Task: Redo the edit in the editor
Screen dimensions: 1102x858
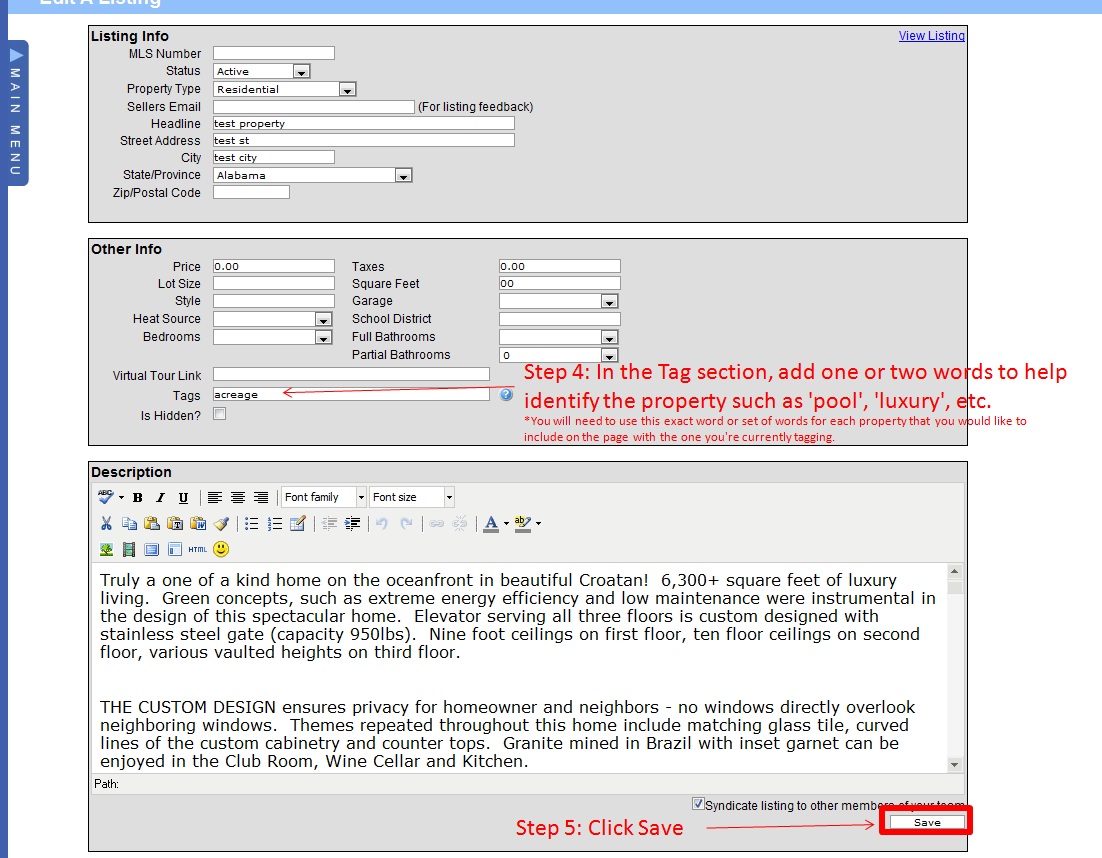Action: click(406, 524)
